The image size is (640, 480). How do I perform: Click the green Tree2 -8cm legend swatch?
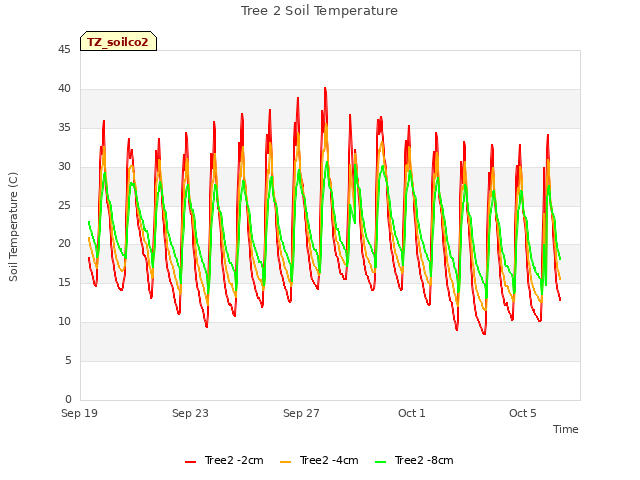click(x=380, y=461)
